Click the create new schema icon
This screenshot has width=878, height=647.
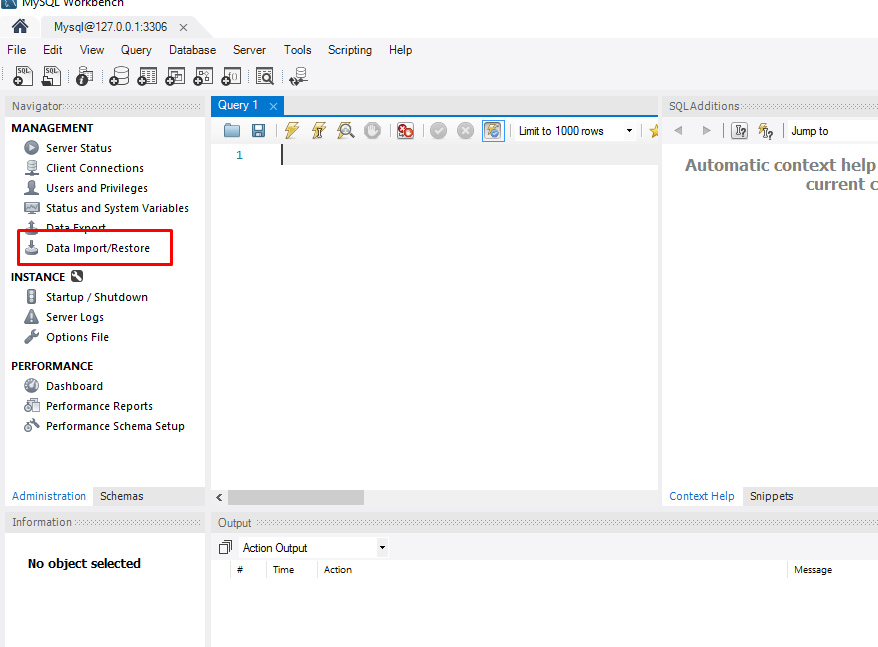(119, 76)
